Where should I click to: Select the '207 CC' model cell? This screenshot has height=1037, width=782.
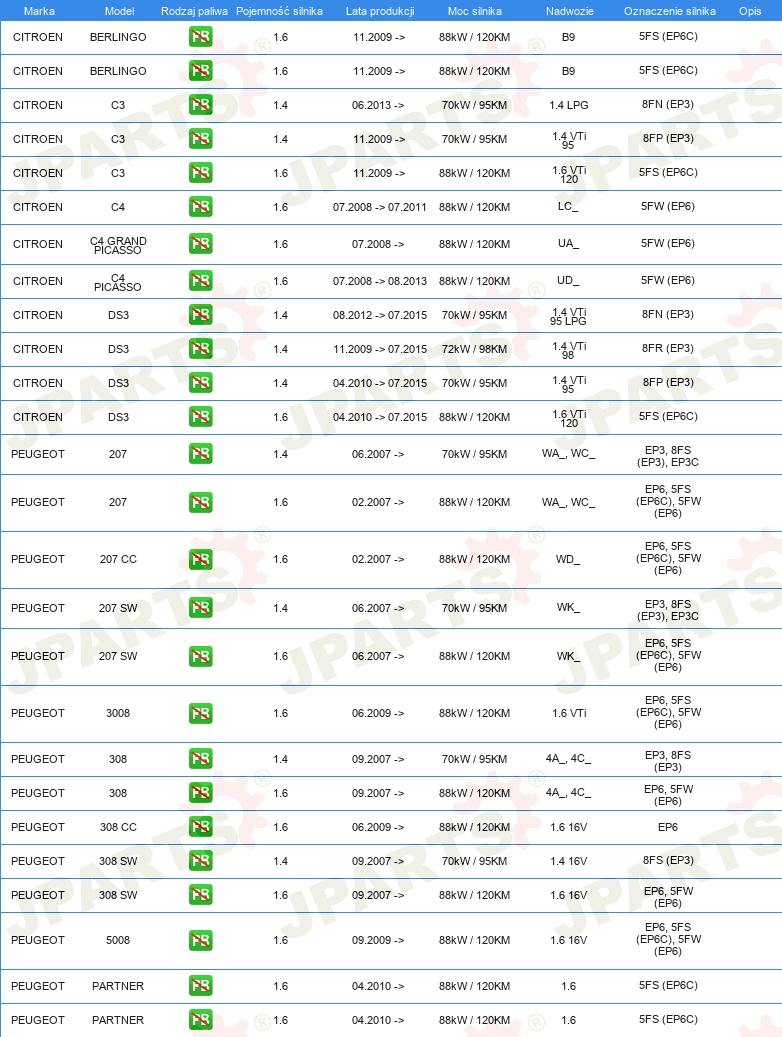[118, 559]
